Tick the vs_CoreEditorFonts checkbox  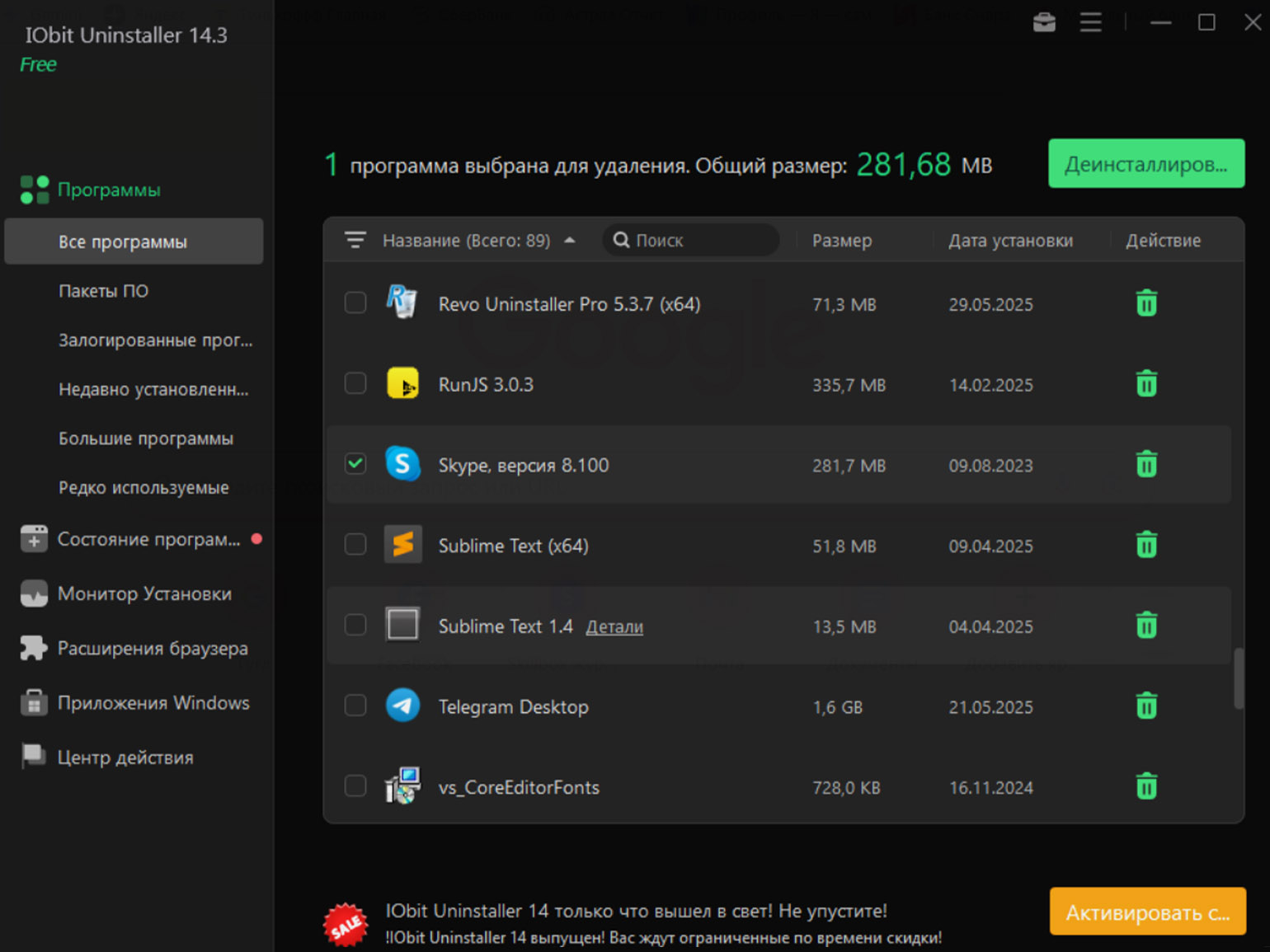(355, 786)
